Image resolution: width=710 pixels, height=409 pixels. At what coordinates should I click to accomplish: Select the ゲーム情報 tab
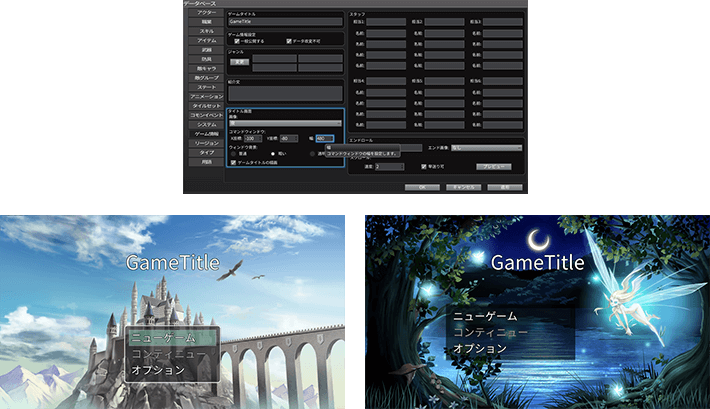pos(206,133)
